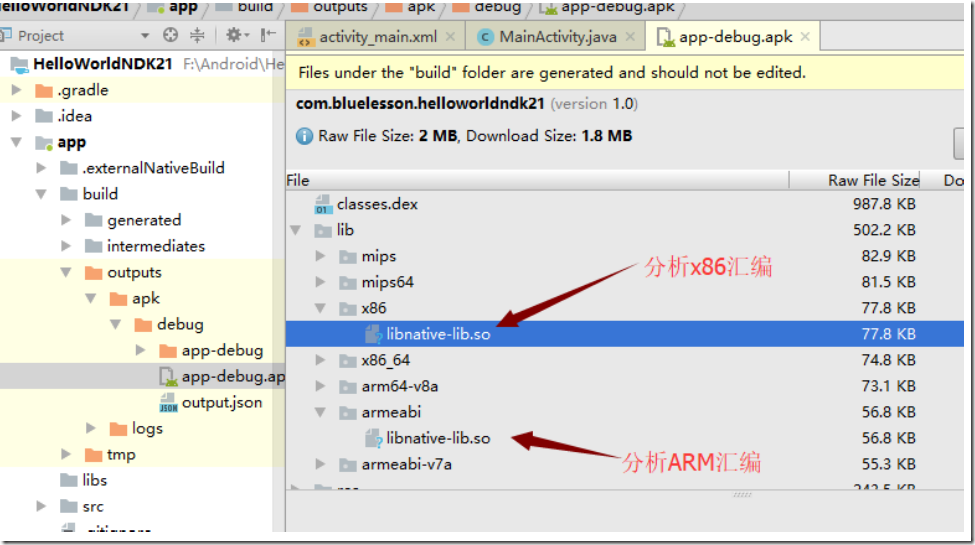
Task: Sort by Raw File Size column header
Action: [873, 180]
